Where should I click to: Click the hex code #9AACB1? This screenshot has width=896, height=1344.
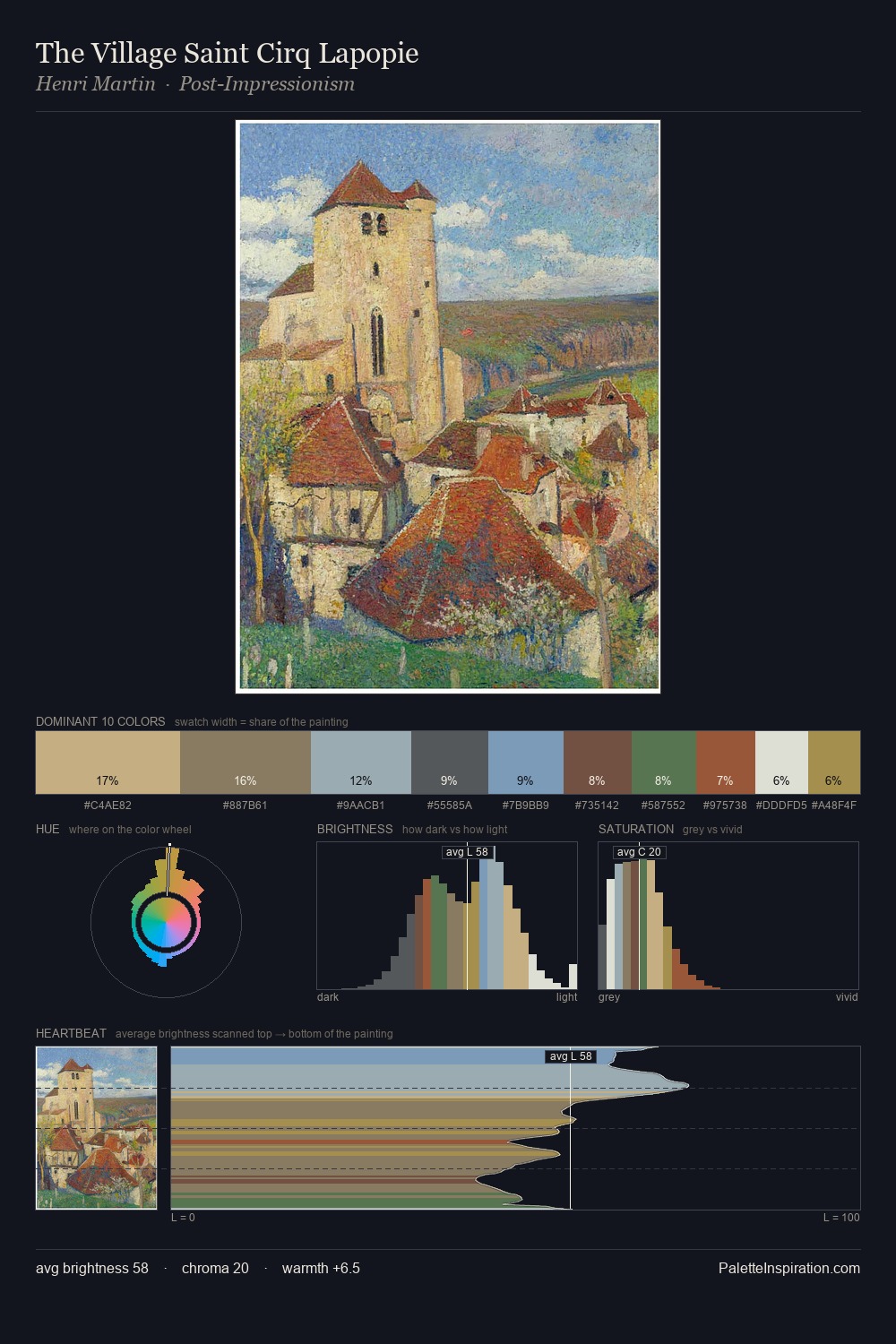[361, 806]
